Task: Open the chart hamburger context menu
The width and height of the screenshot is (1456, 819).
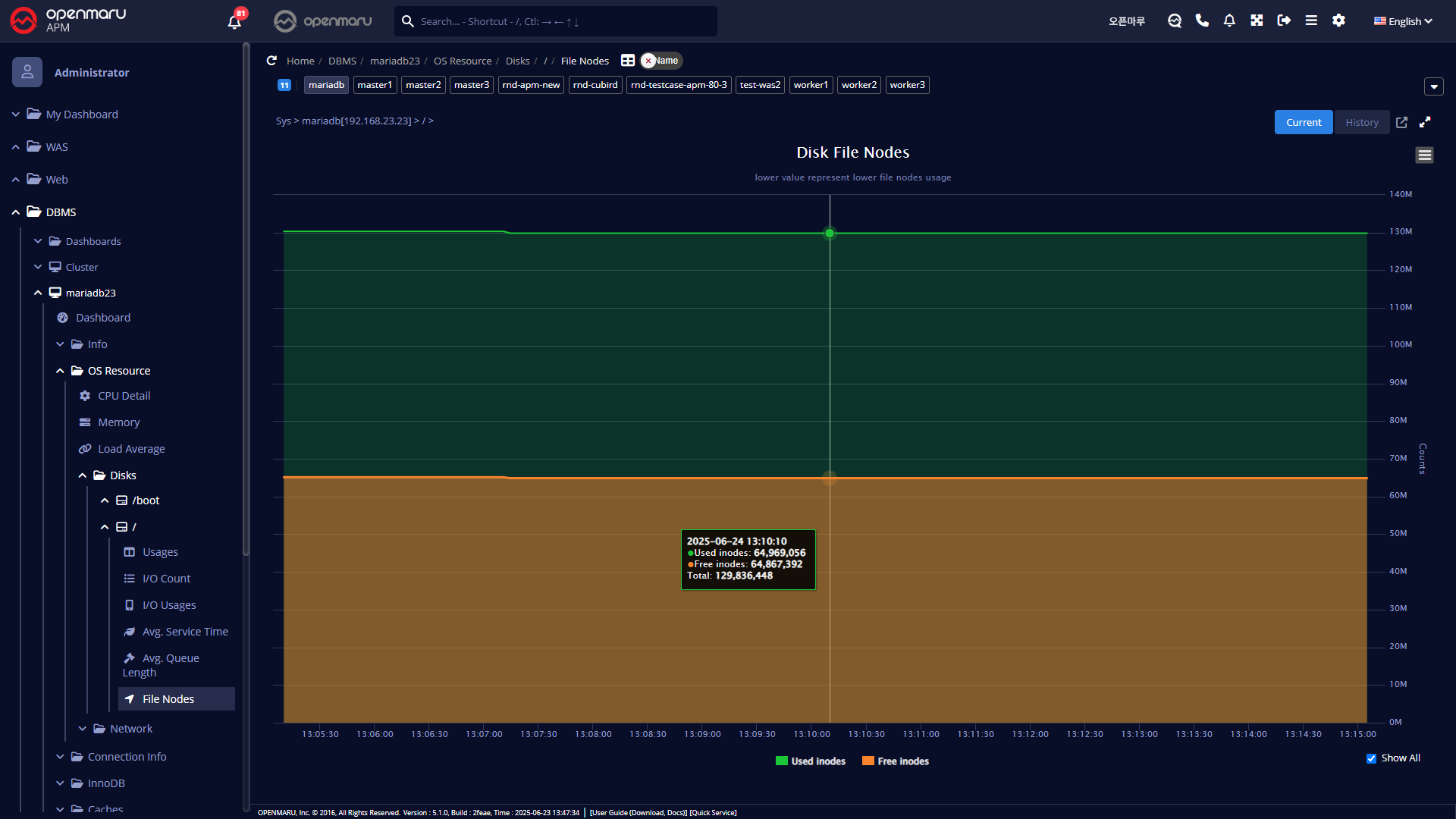Action: pyautogui.click(x=1424, y=155)
